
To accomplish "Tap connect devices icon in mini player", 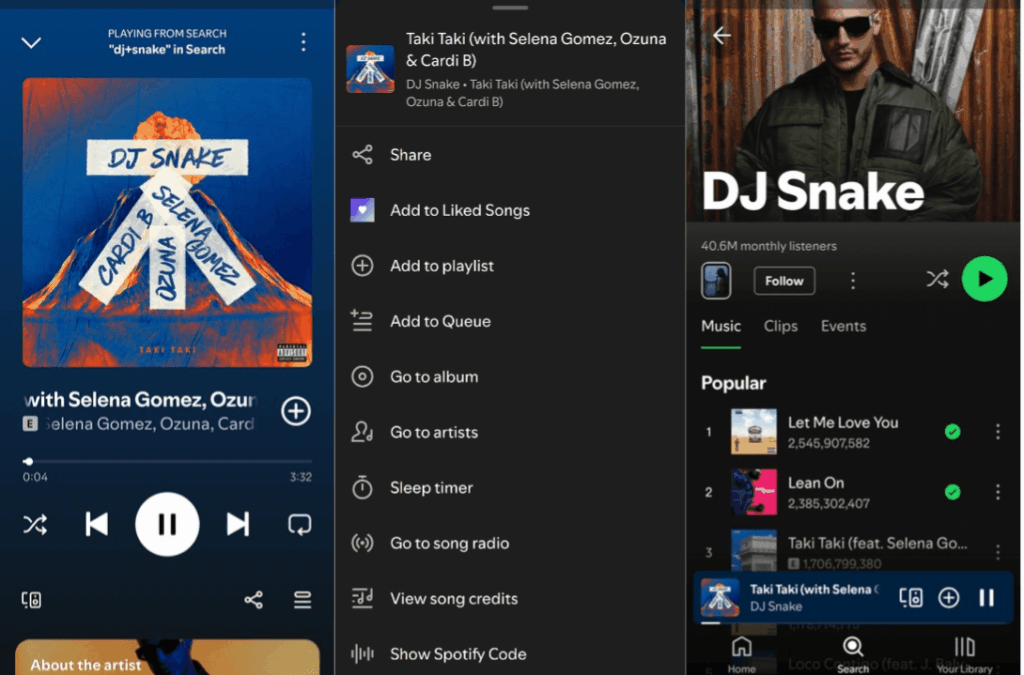I will pos(911,597).
